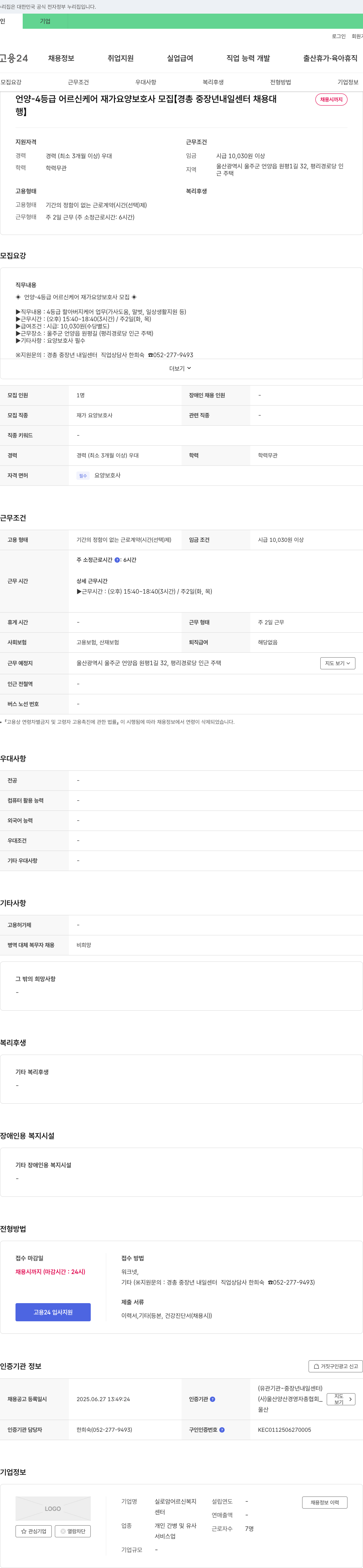The image size is (363, 1568).
Task: Click the 주 2일 근무 value in 근무 형태 row
Action: 271,623
